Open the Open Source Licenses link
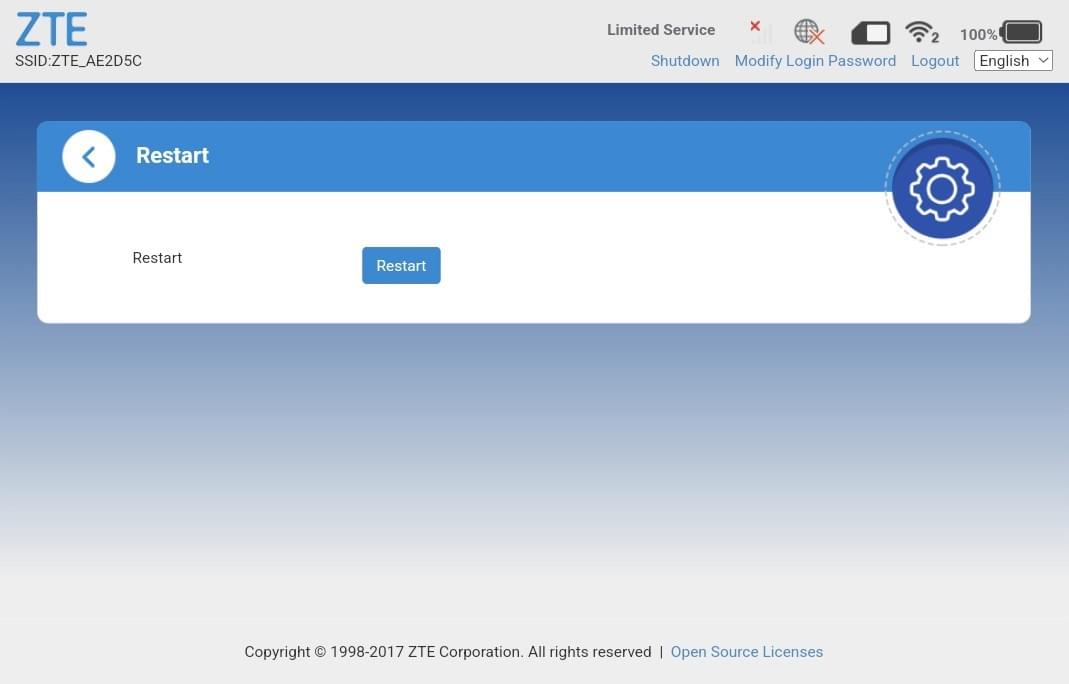Viewport: 1069px width, 684px height. (x=747, y=651)
